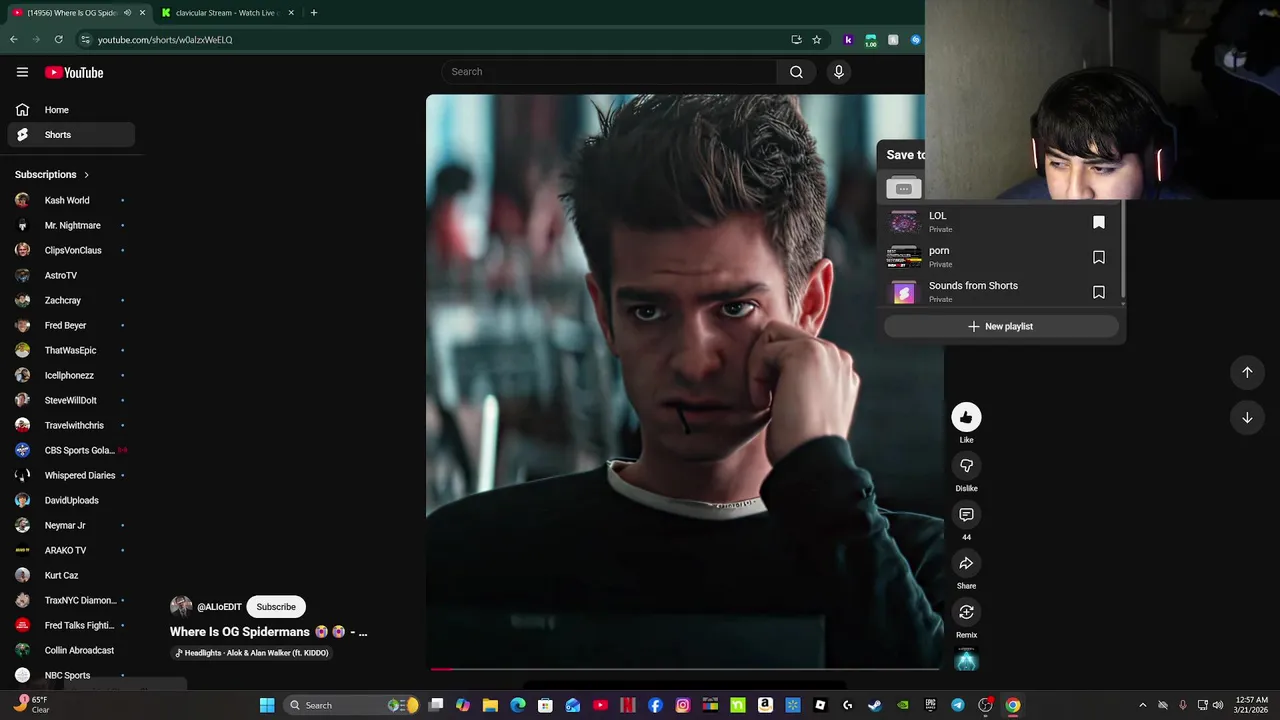Toggle save to the LOL playlist
Image resolution: width=1280 pixels, height=720 pixels.
pos(1099,222)
